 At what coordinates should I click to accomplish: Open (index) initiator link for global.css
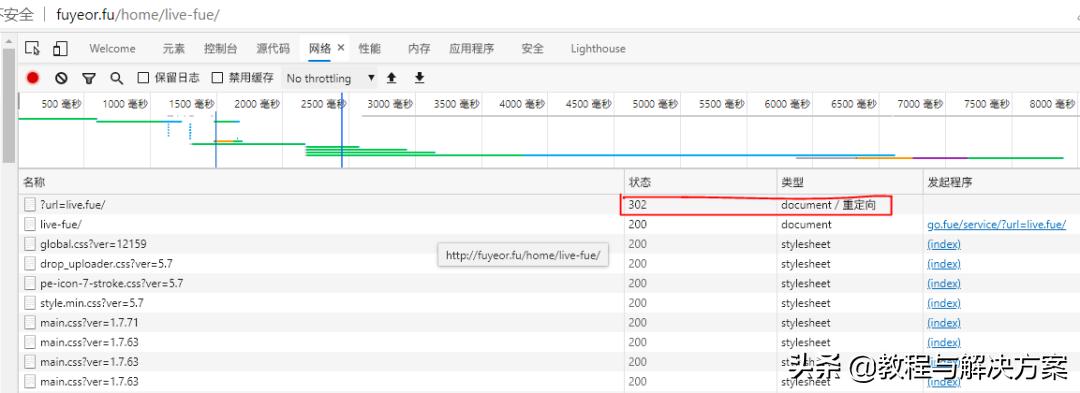(944, 244)
